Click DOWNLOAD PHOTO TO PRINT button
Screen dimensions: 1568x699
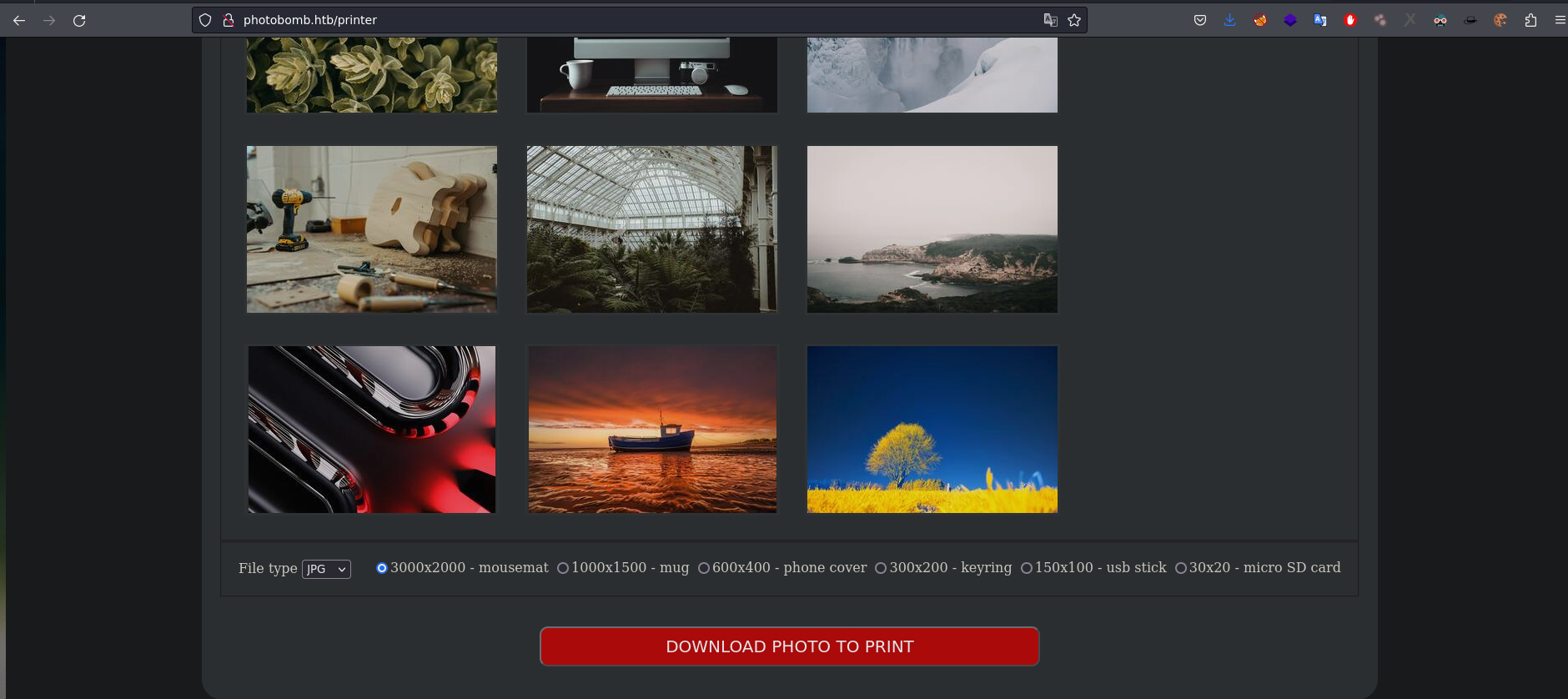click(x=789, y=646)
